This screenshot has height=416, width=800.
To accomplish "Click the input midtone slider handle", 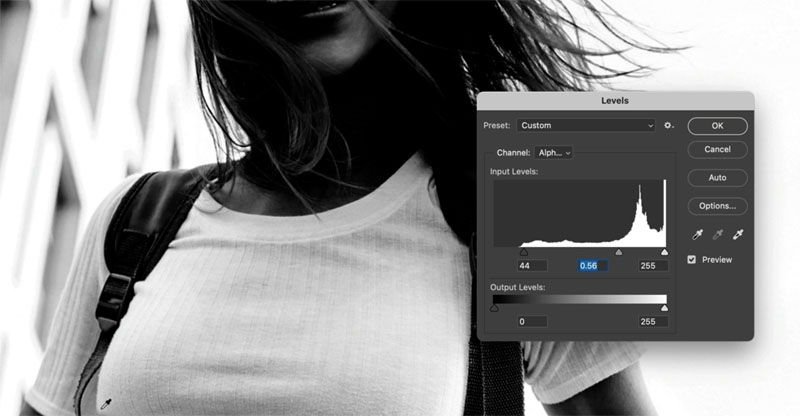I will pyautogui.click(x=618, y=253).
